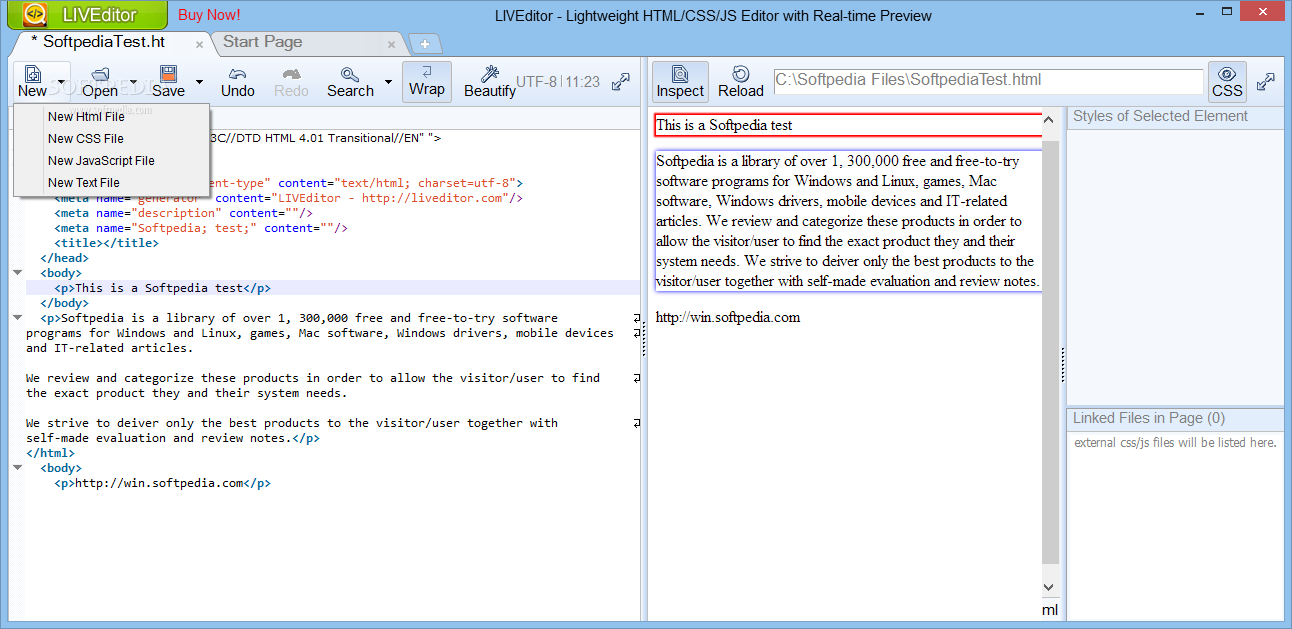Open the Save button dropdown arrow
This screenshot has height=629, width=1292.
199,82
